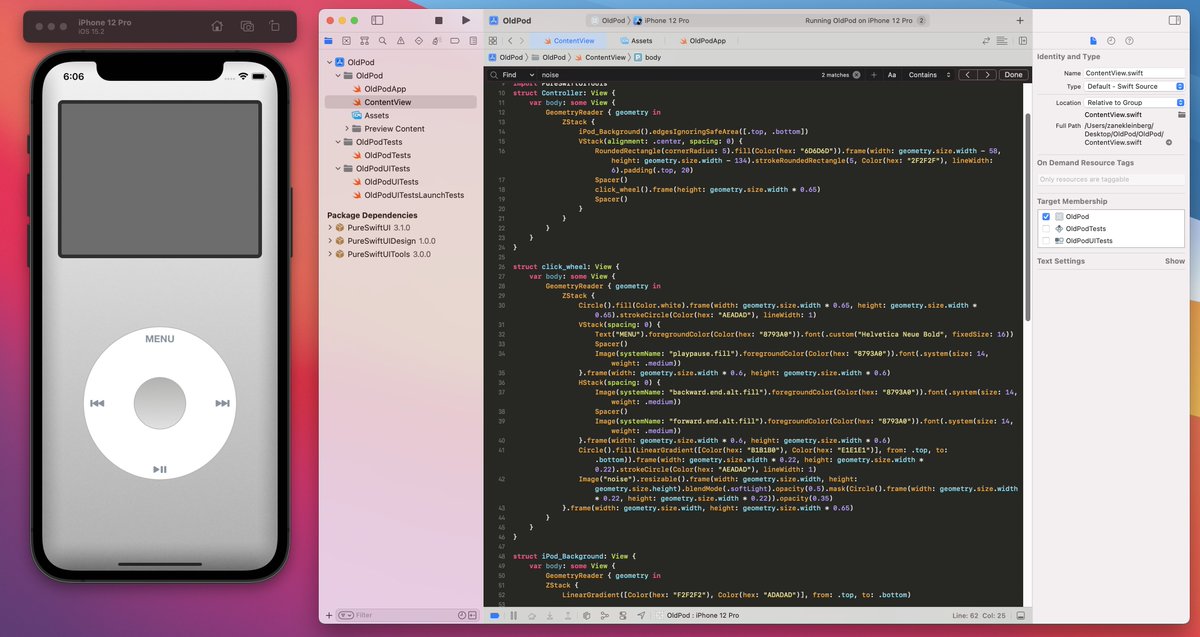Open the related items grid menu
The width and height of the screenshot is (1200, 637).
tap(493, 41)
